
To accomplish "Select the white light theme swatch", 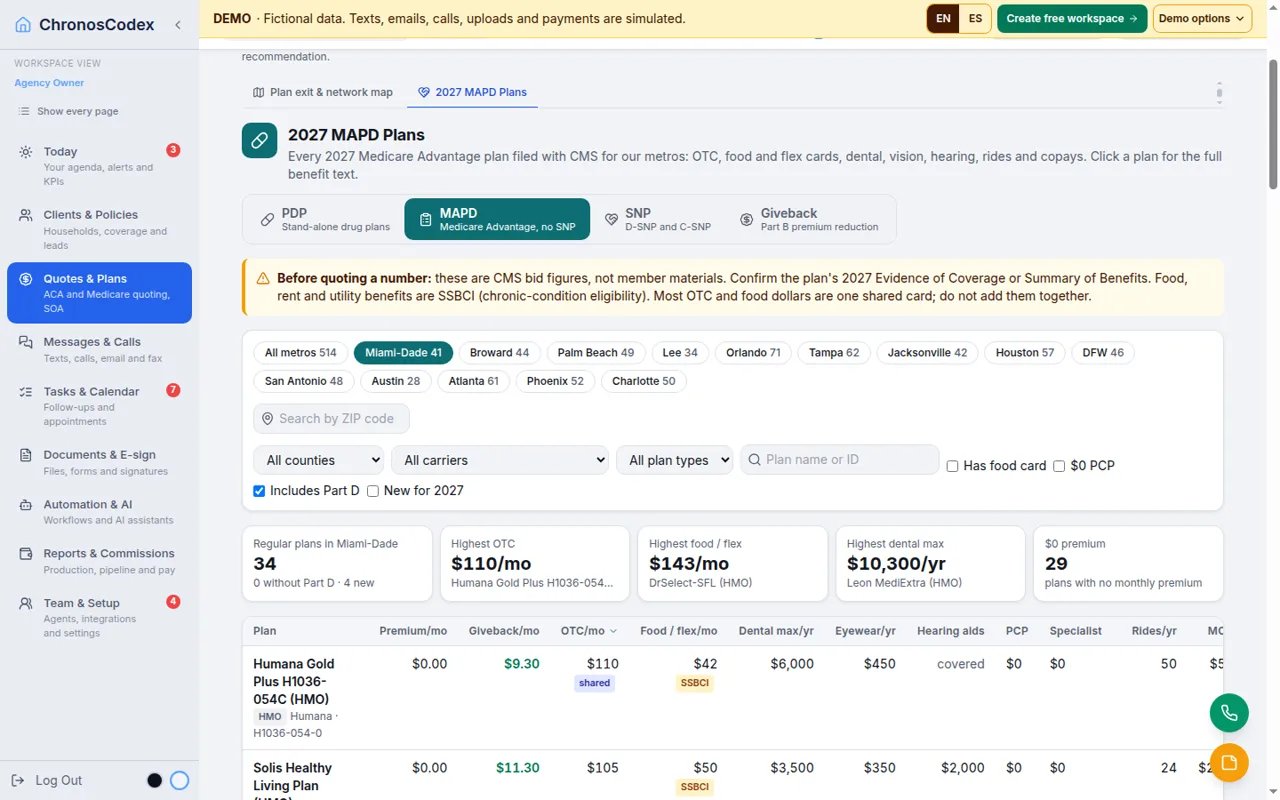I will click(180, 781).
